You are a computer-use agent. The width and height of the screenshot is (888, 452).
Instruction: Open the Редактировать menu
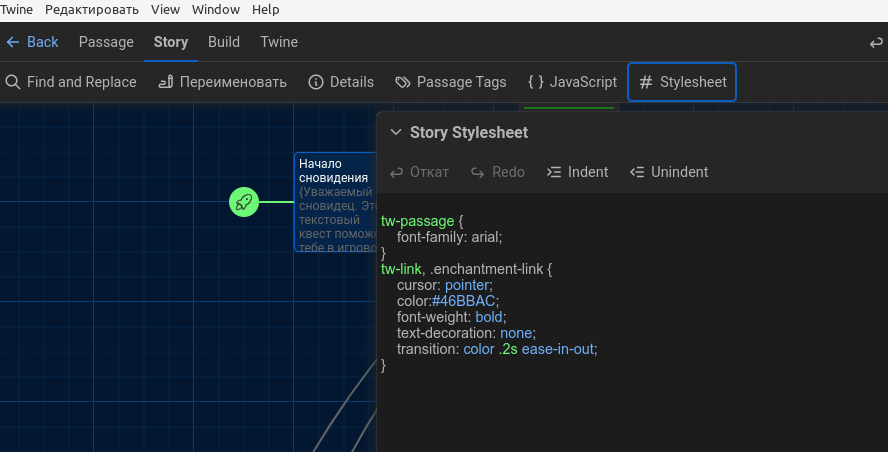(92, 10)
